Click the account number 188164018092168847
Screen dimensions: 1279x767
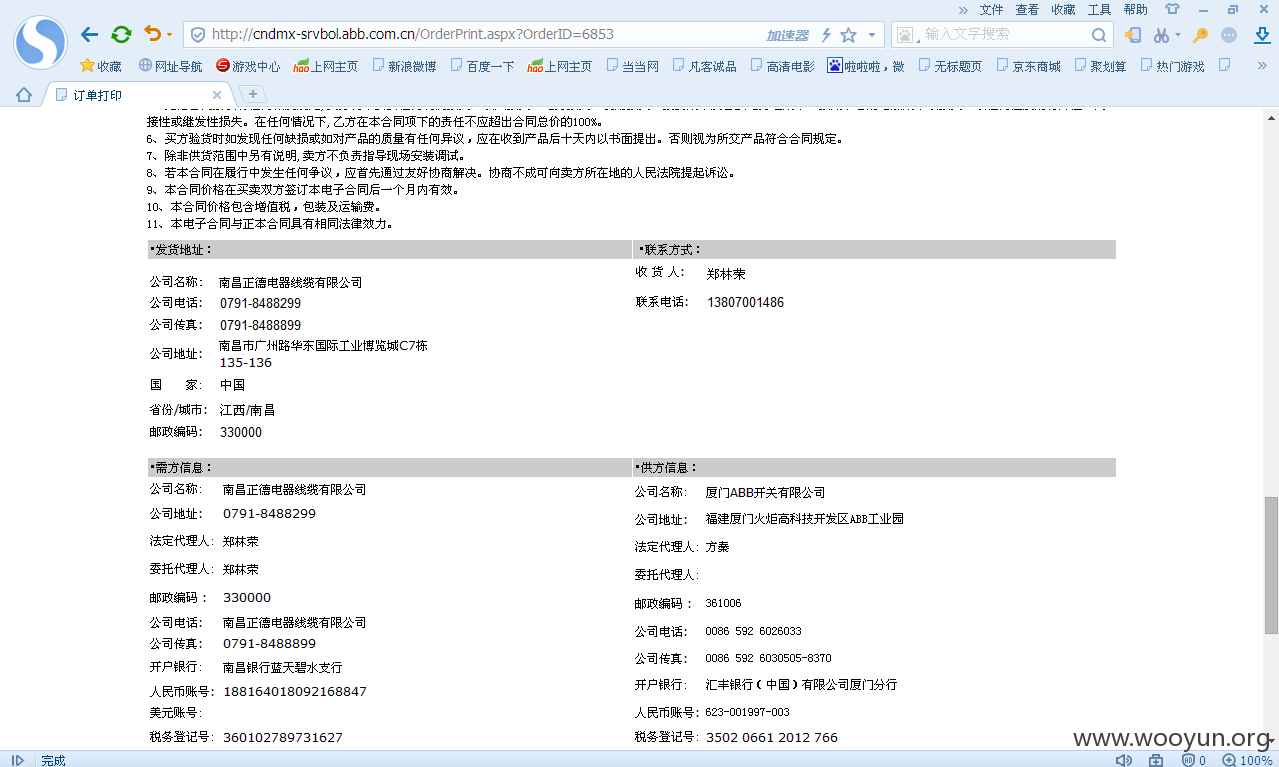click(x=295, y=691)
